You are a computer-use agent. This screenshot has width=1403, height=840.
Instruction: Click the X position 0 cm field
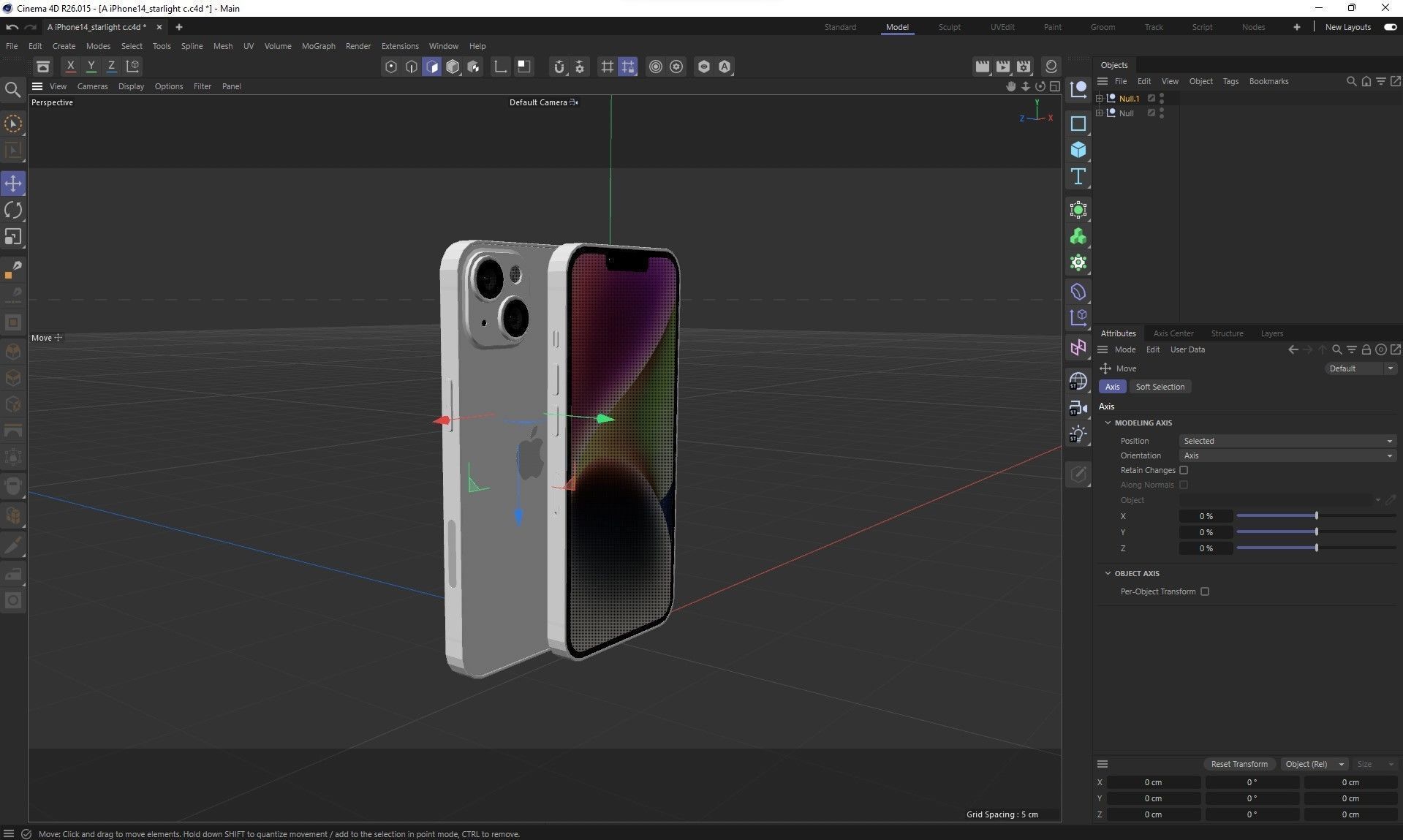1153,782
